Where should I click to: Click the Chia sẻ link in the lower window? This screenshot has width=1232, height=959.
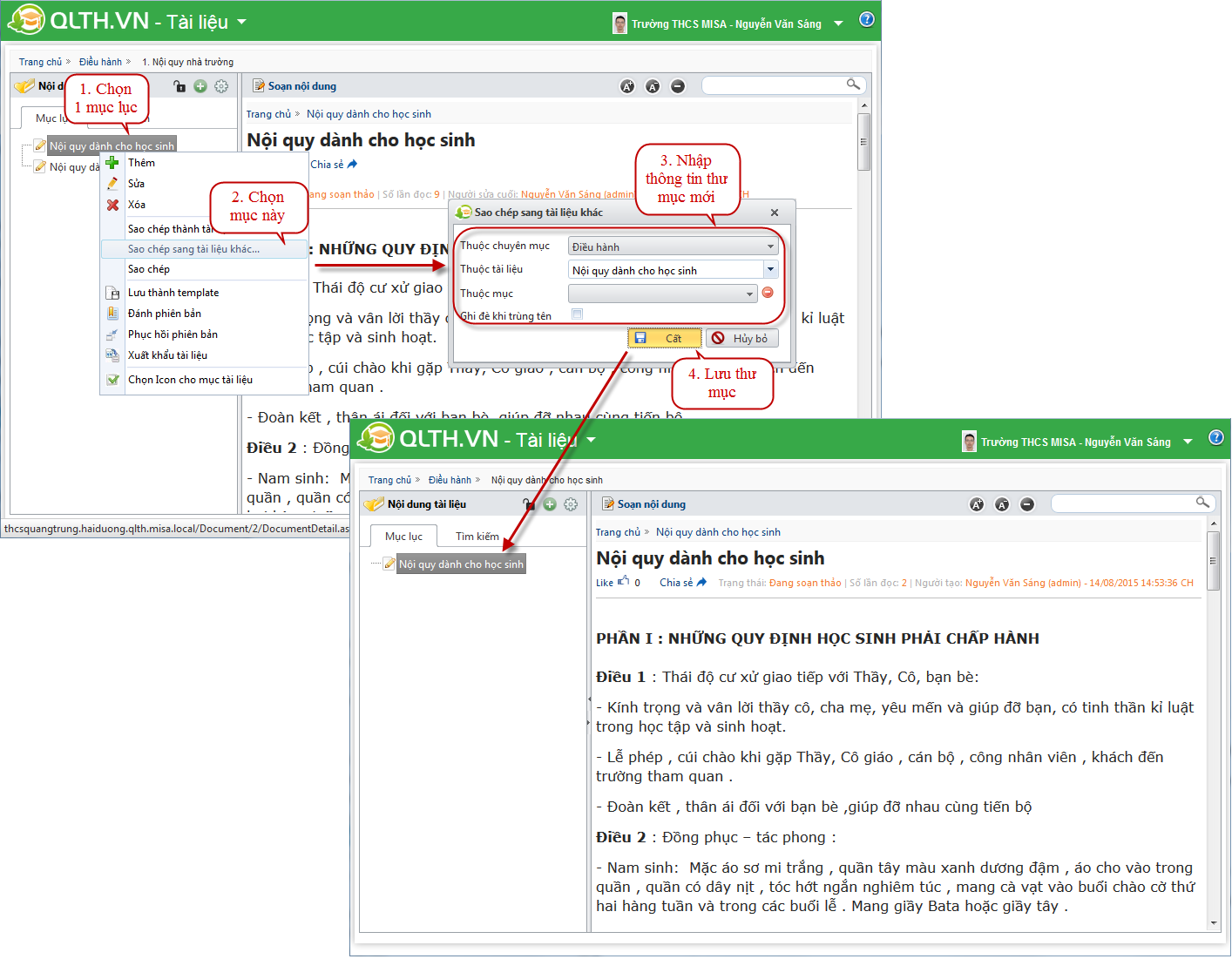coord(676,583)
